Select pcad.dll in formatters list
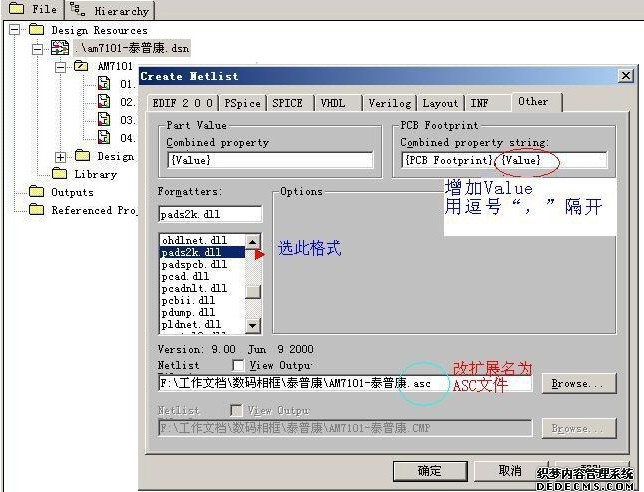Viewport: 644px width, 492px height. (x=203, y=276)
